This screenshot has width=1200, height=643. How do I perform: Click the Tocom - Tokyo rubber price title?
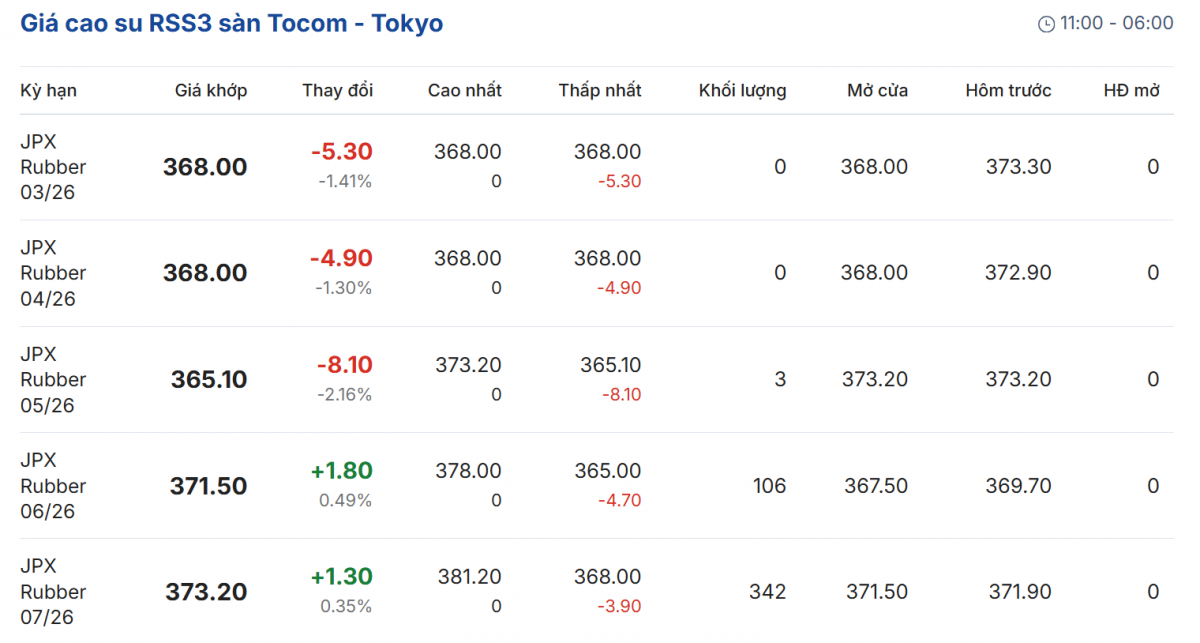[231, 23]
